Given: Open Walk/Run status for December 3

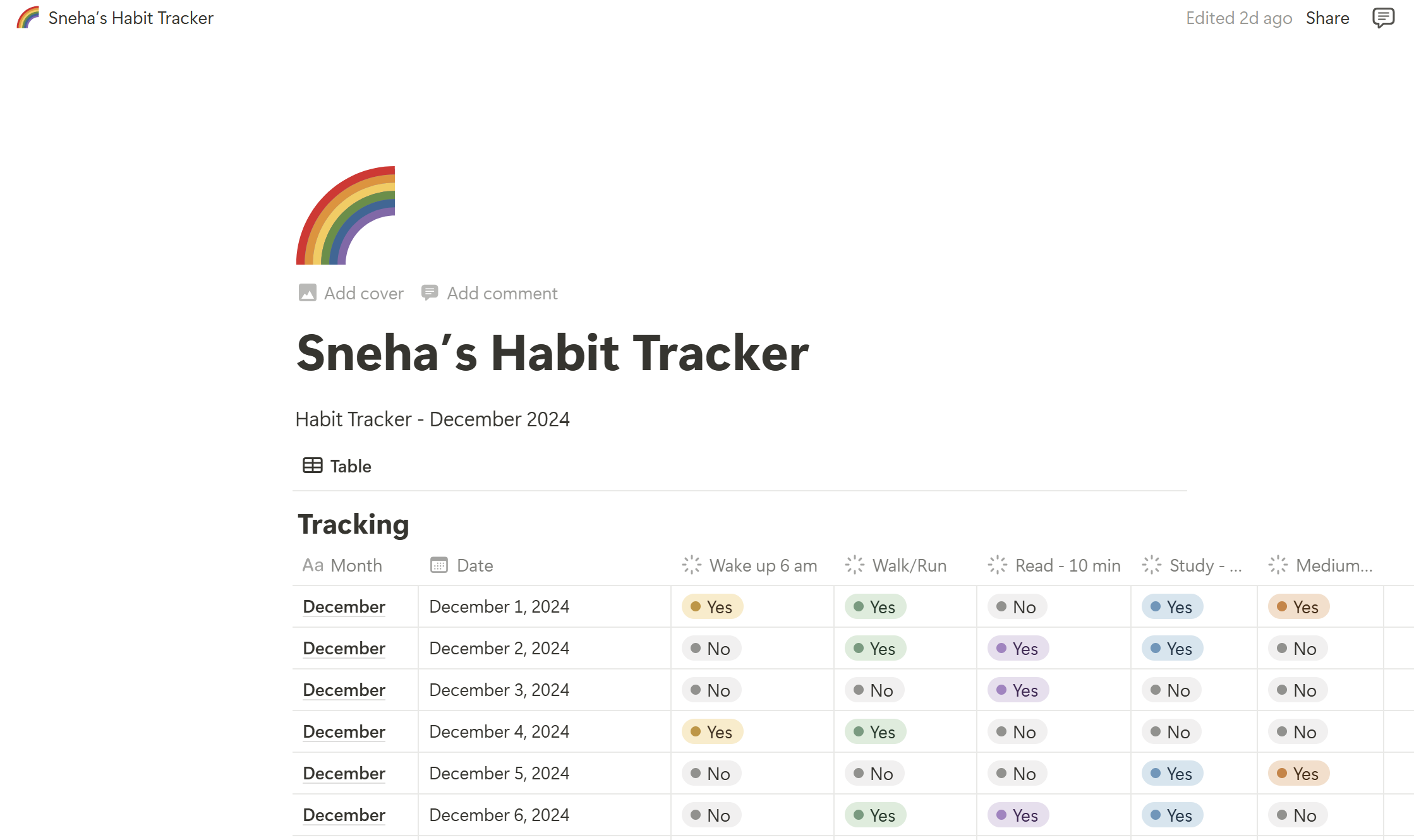Looking at the screenshot, I should tap(874, 690).
